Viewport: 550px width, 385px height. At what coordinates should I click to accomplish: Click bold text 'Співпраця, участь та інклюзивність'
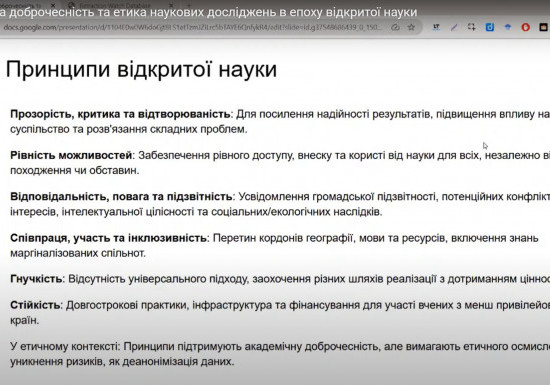point(108,238)
